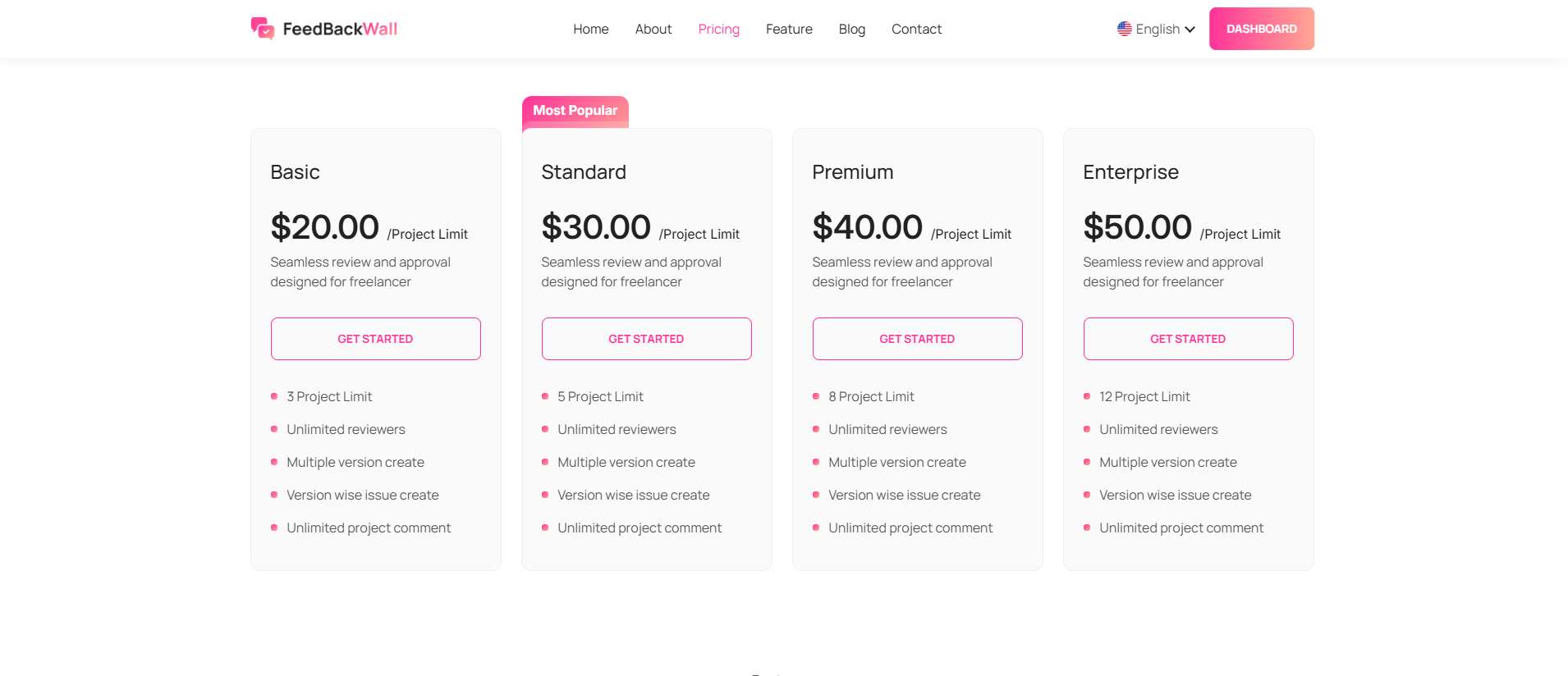Choose Get Started under Premium
The width and height of the screenshot is (1568, 676).
click(917, 339)
